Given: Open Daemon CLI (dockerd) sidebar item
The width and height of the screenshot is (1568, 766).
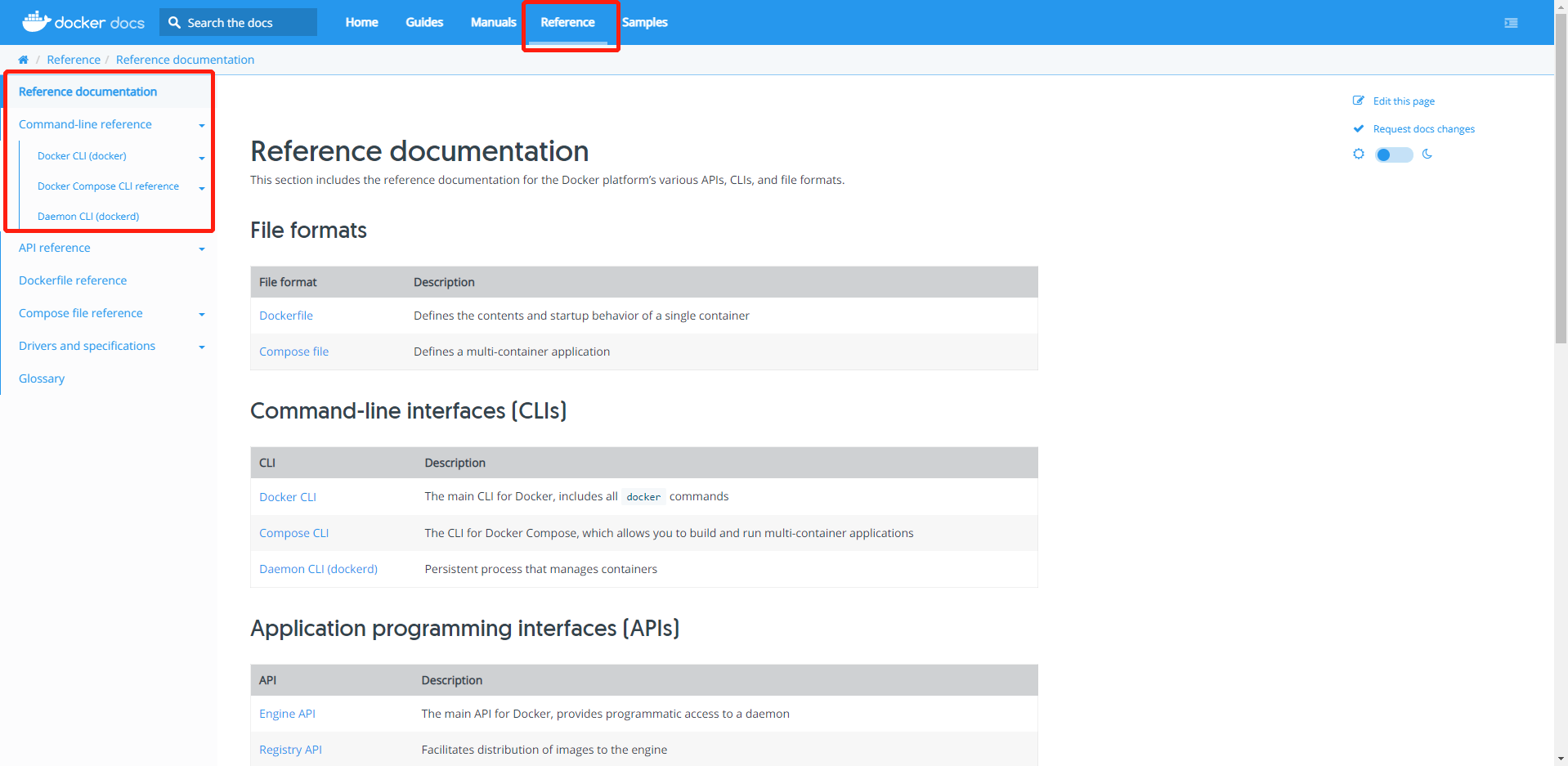Looking at the screenshot, I should pos(88,216).
